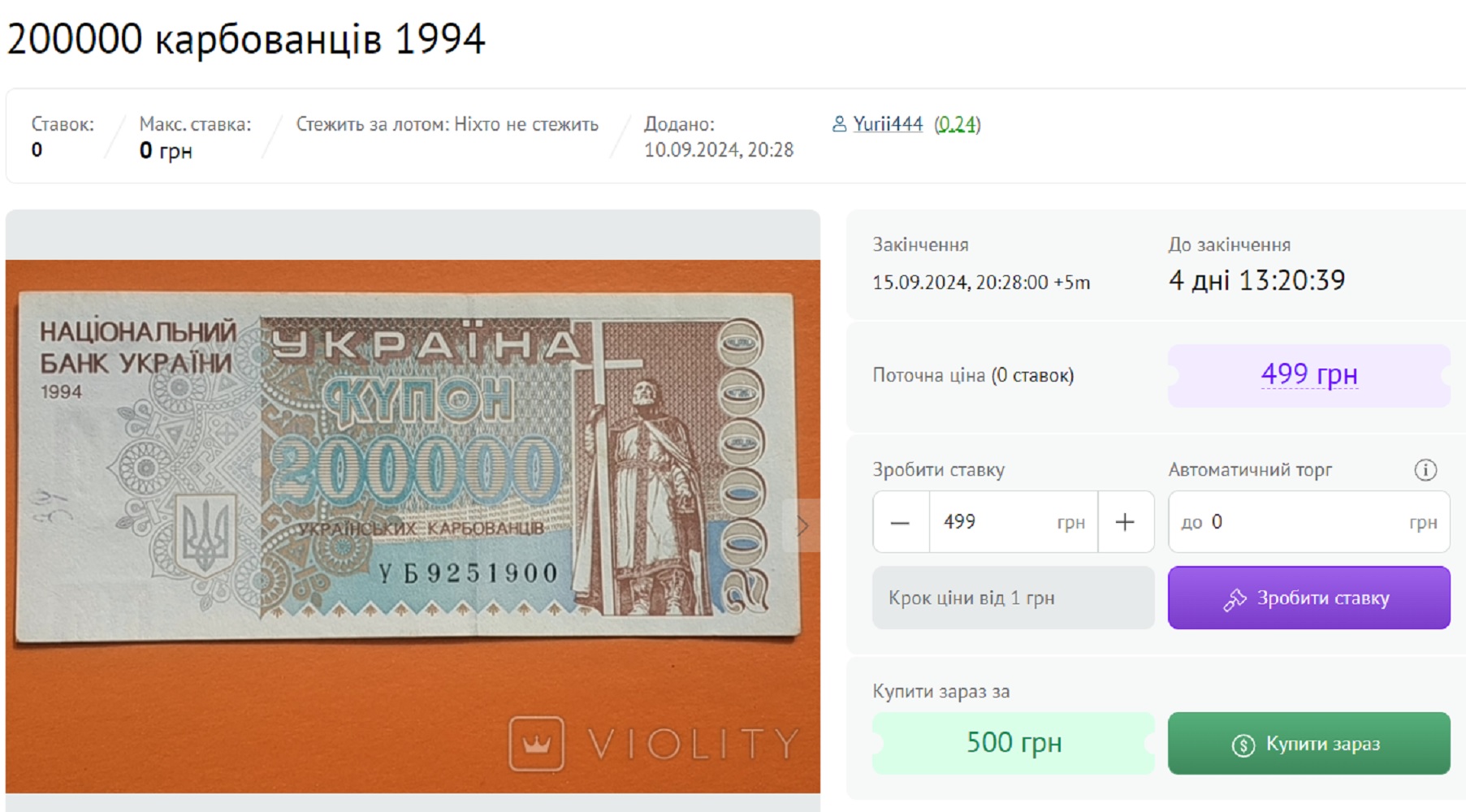Click the dollar coin icon on buy button
This screenshot has height=812, width=1466.
tap(1243, 745)
